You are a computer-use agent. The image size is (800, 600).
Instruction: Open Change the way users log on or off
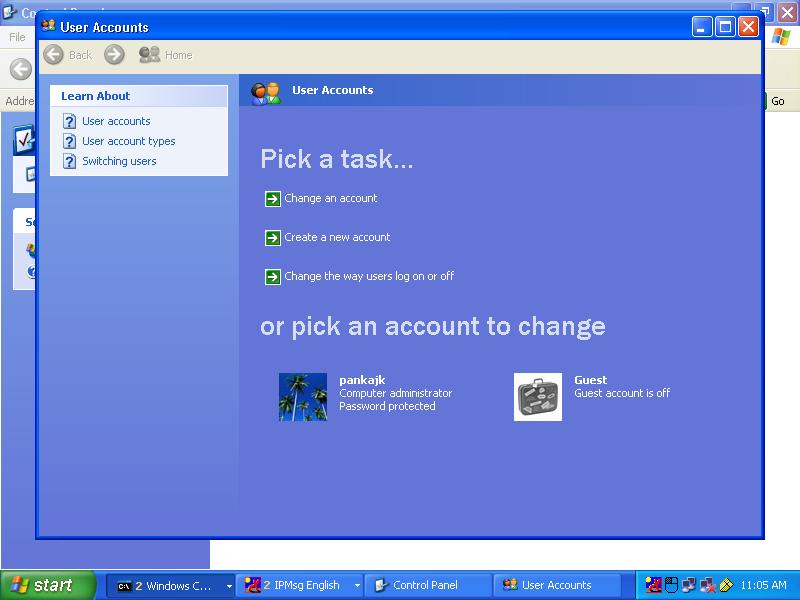(368, 276)
